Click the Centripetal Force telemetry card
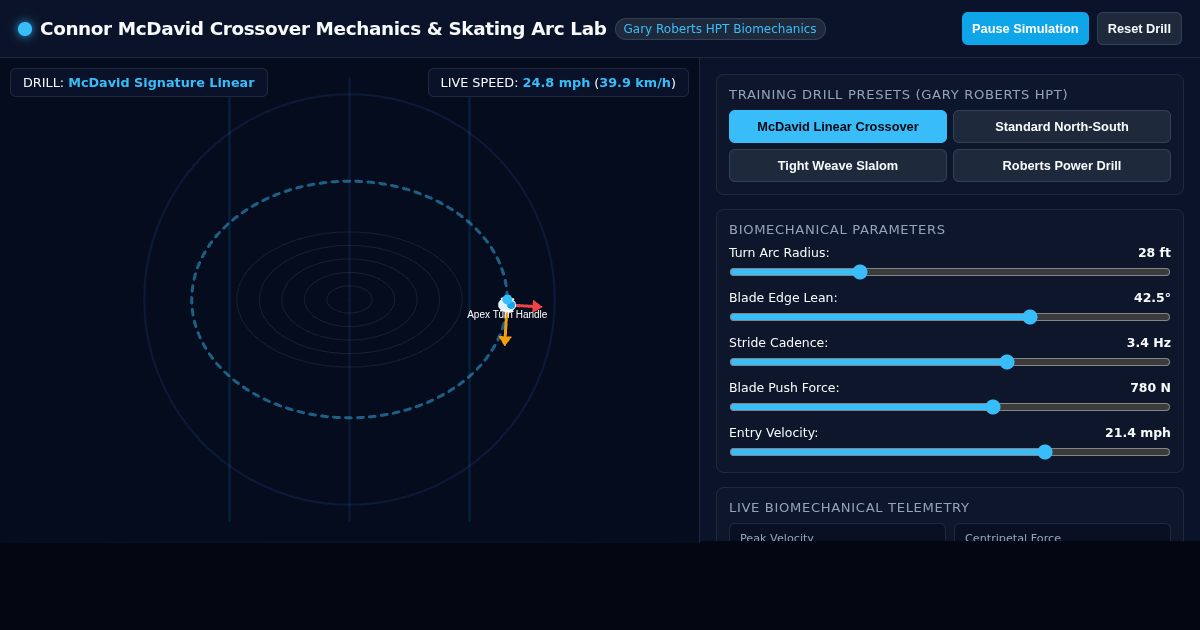Screen dimensions: 1200x630 [1062, 533]
